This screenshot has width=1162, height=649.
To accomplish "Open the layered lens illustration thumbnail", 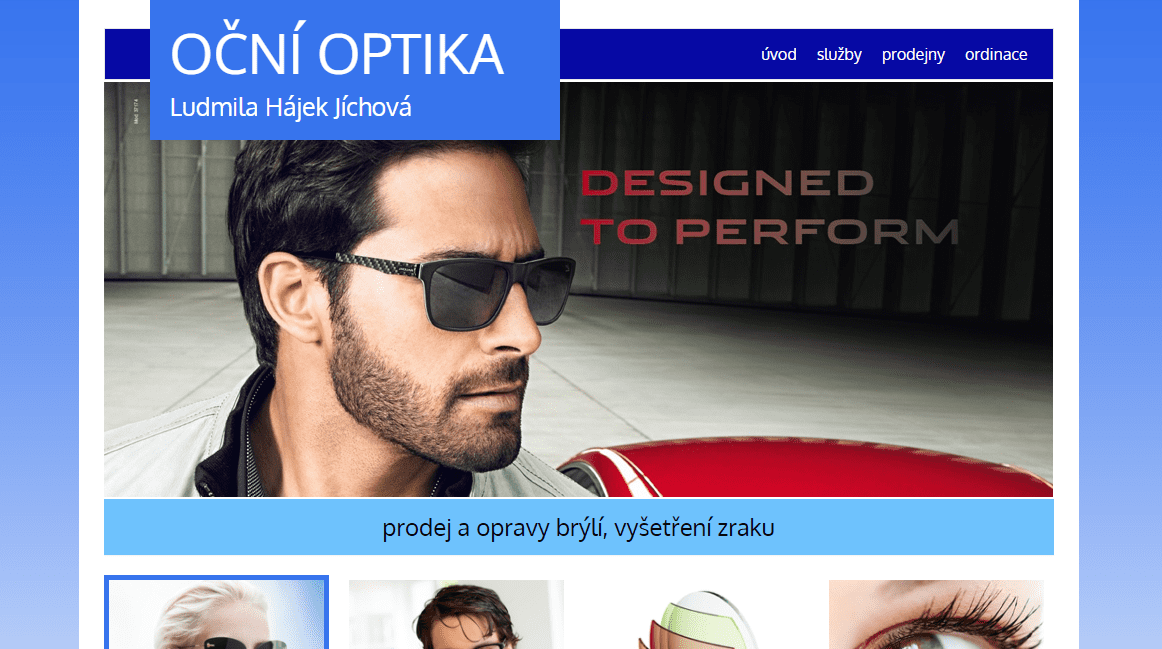I will pyautogui.click(x=697, y=616).
